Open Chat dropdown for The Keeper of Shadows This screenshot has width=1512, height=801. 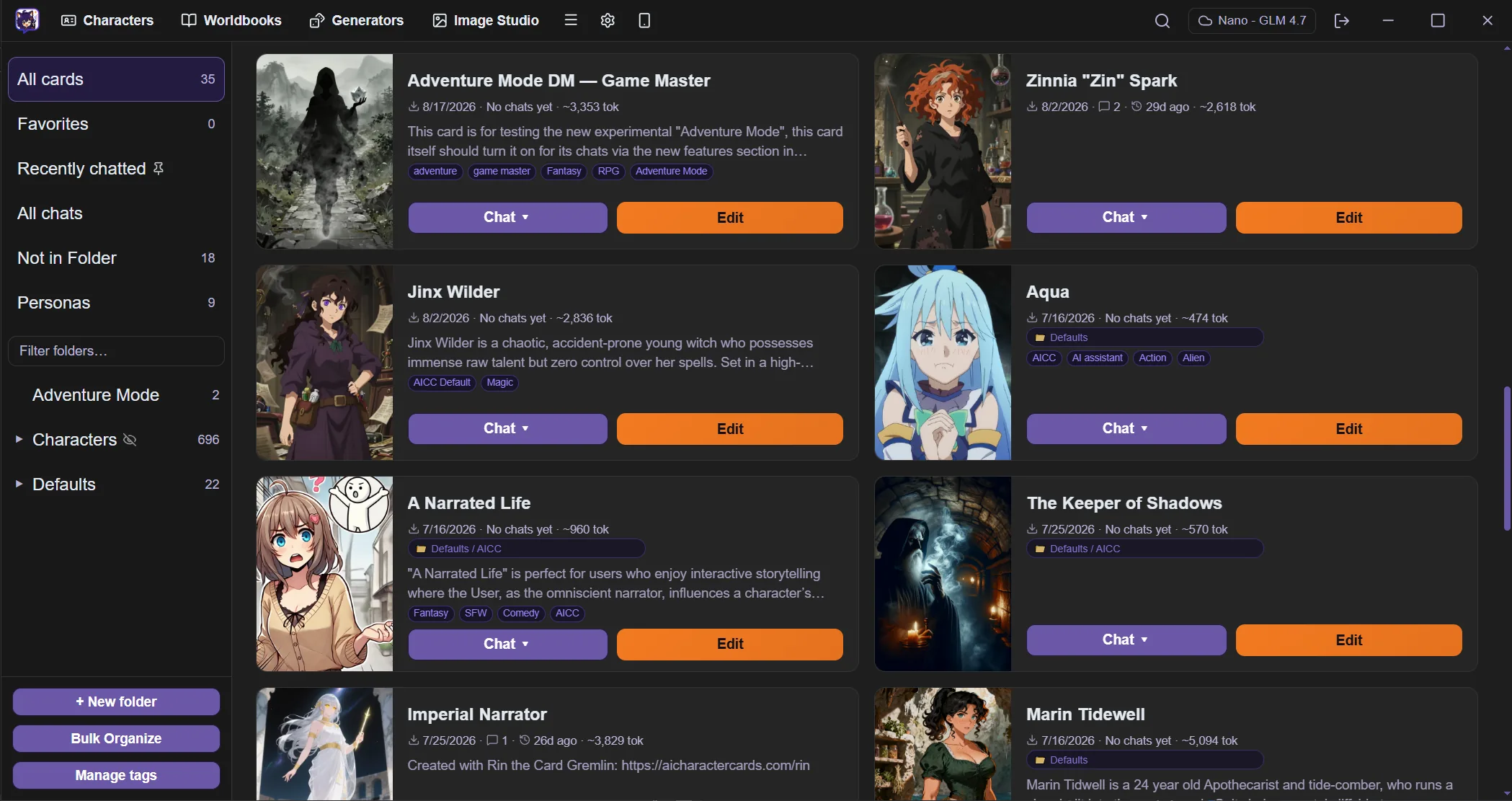pyautogui.click(x=1126, y=640)
